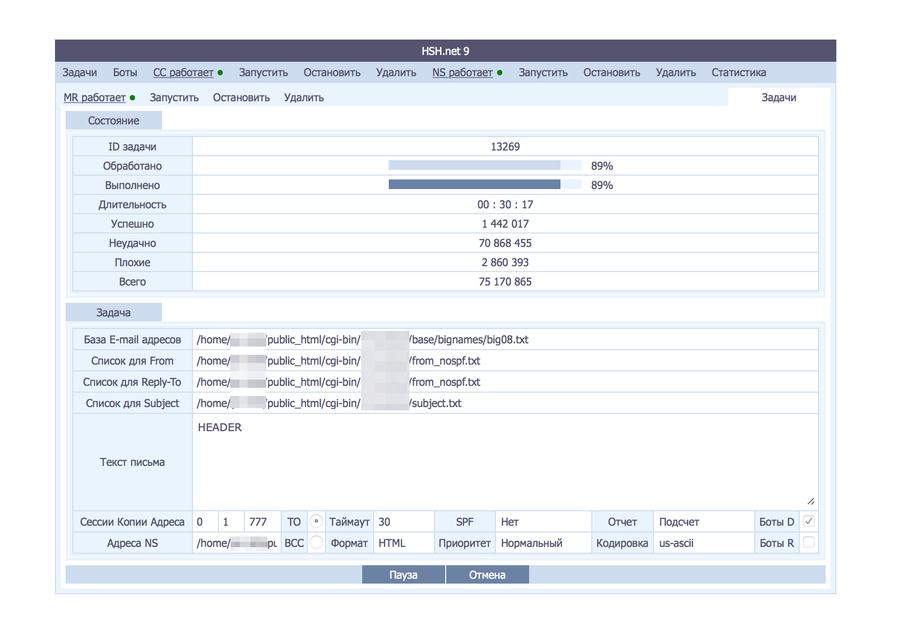Open Приоритет dropdown showing Нормальный

tap(543, 543)
